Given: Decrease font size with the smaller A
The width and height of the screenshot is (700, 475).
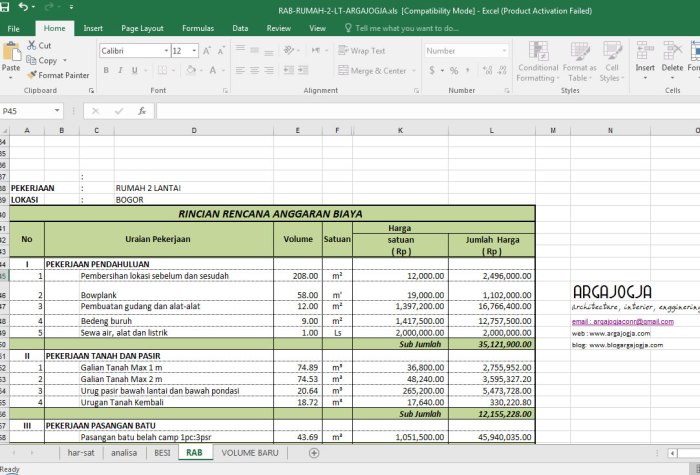Looking at the screenshot, I should pos(221,51).
